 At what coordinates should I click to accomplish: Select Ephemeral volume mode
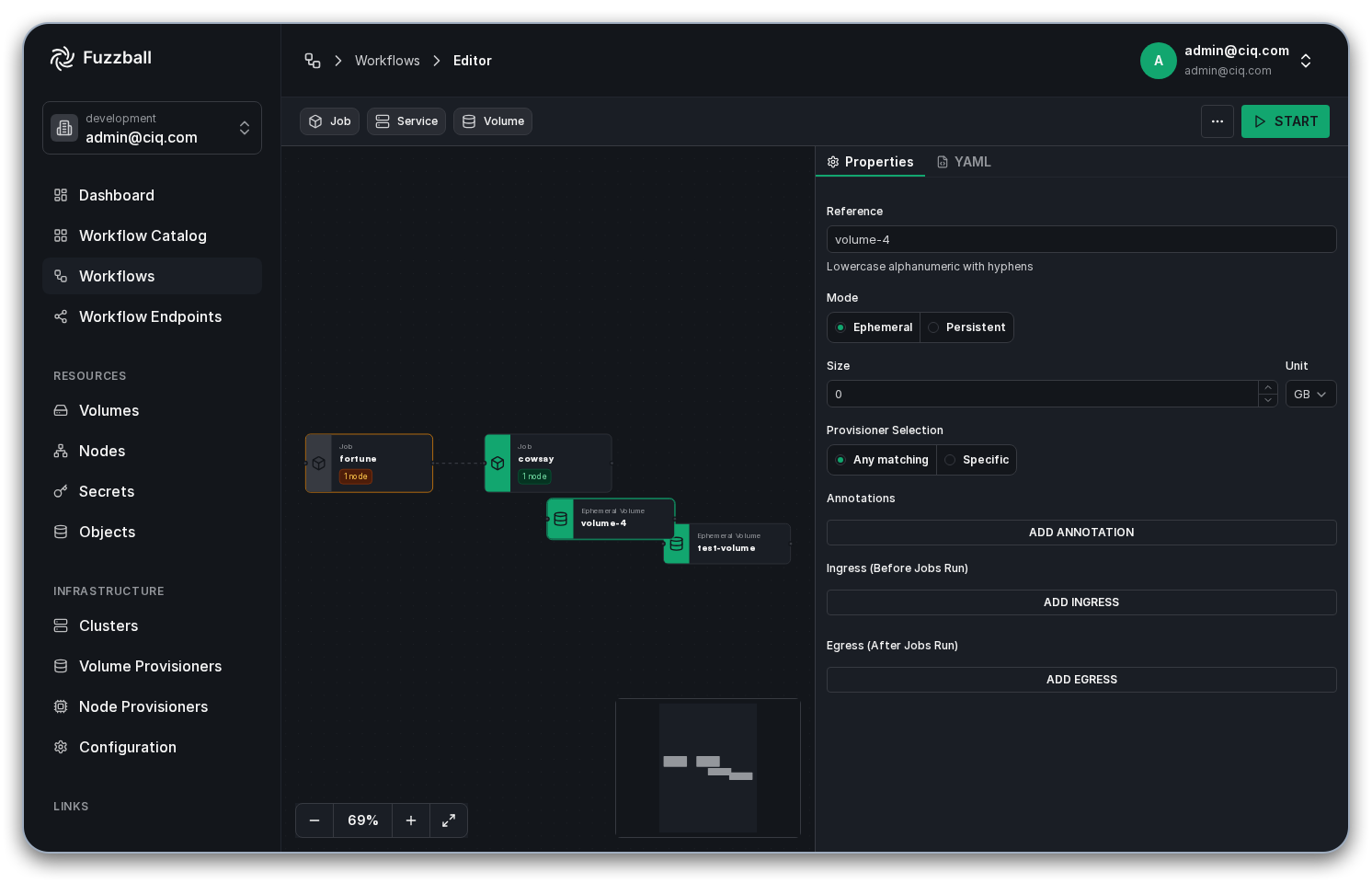point(874,327)
